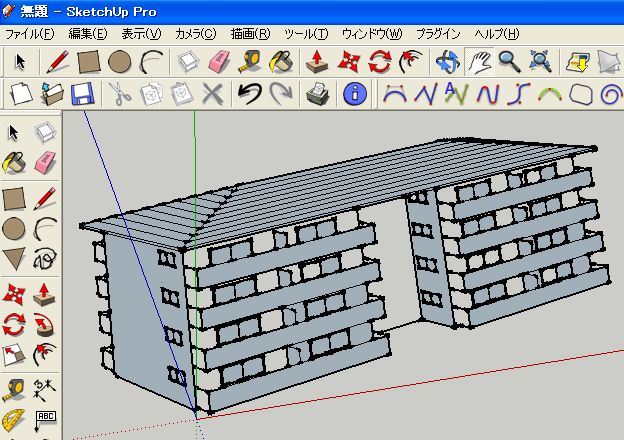Image resolution: width=624 pixels, height=440 pixels.
Task: Open the 表示(V) menu
Action: click(x=141, y=34)
